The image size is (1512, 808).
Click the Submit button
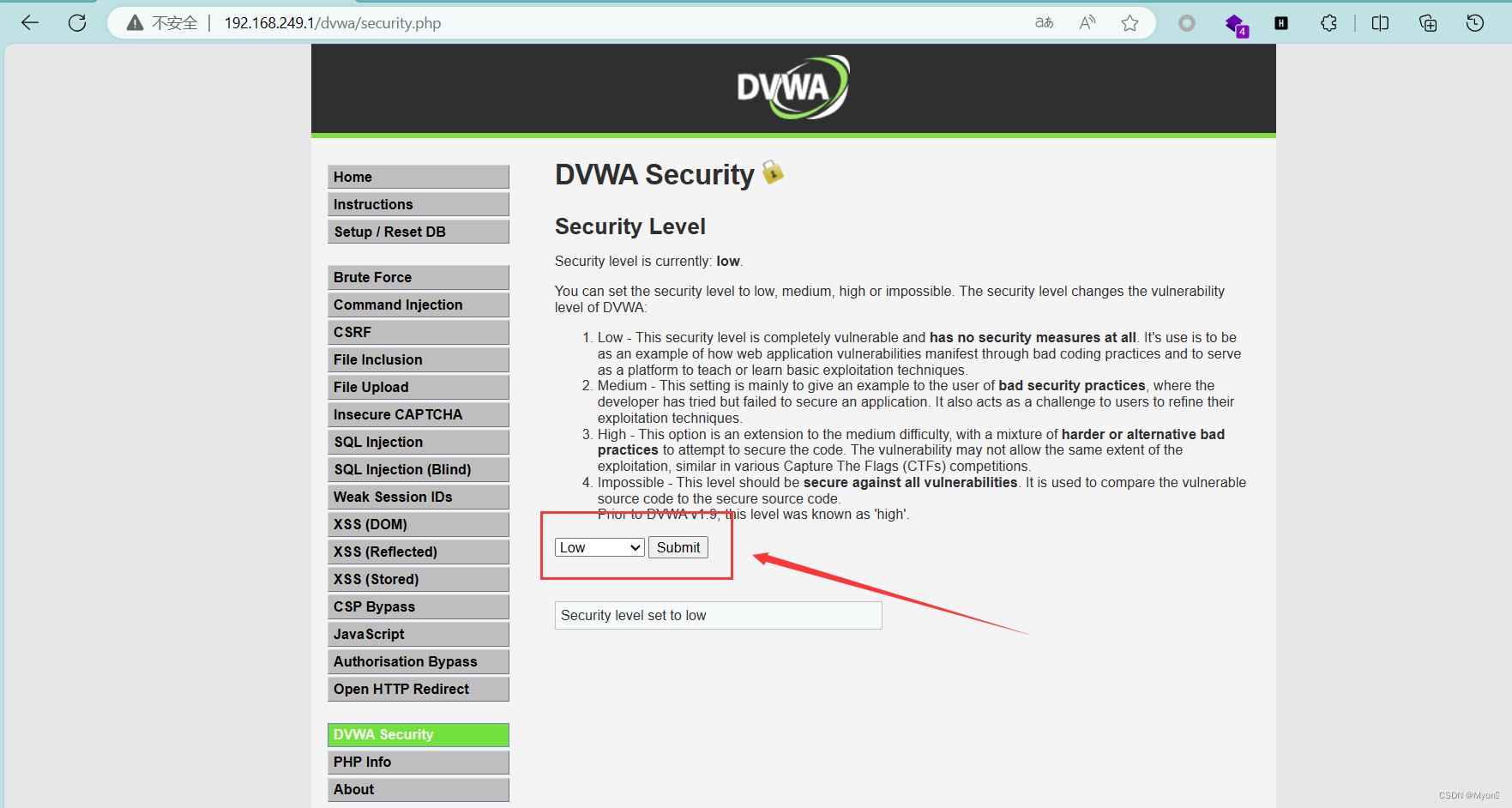[x=678, y=547]
